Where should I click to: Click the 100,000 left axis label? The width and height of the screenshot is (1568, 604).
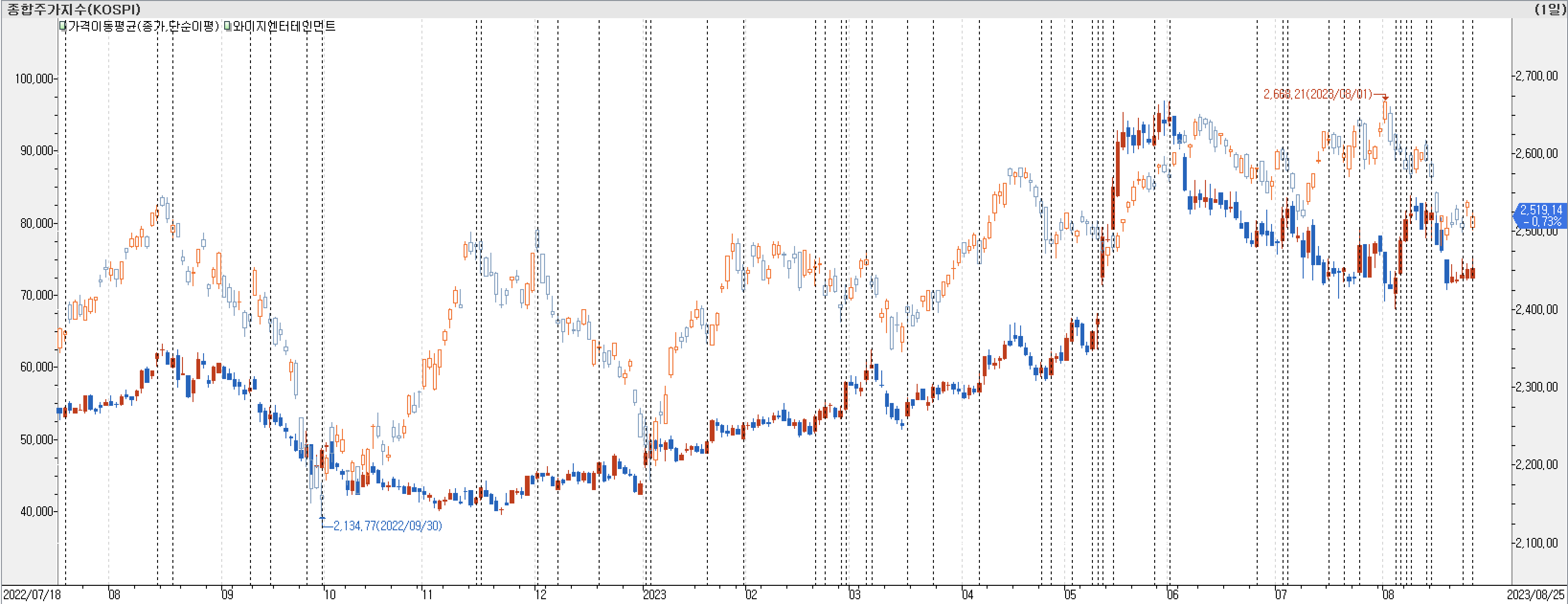34,78
